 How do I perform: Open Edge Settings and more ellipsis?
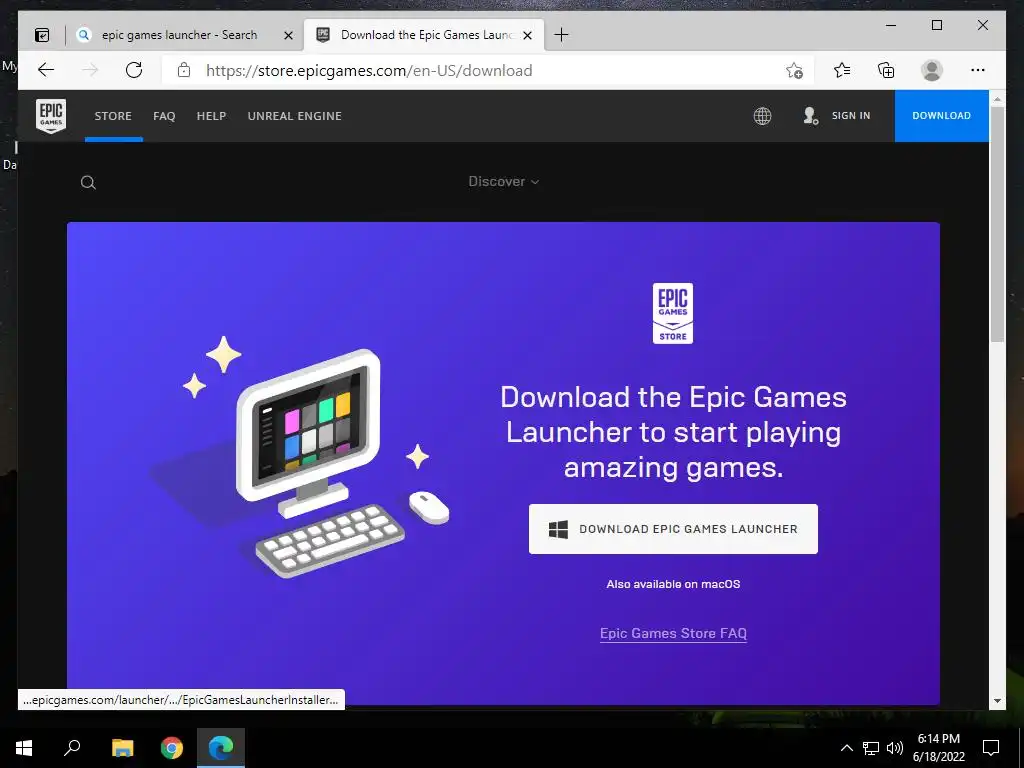point(978,70)
